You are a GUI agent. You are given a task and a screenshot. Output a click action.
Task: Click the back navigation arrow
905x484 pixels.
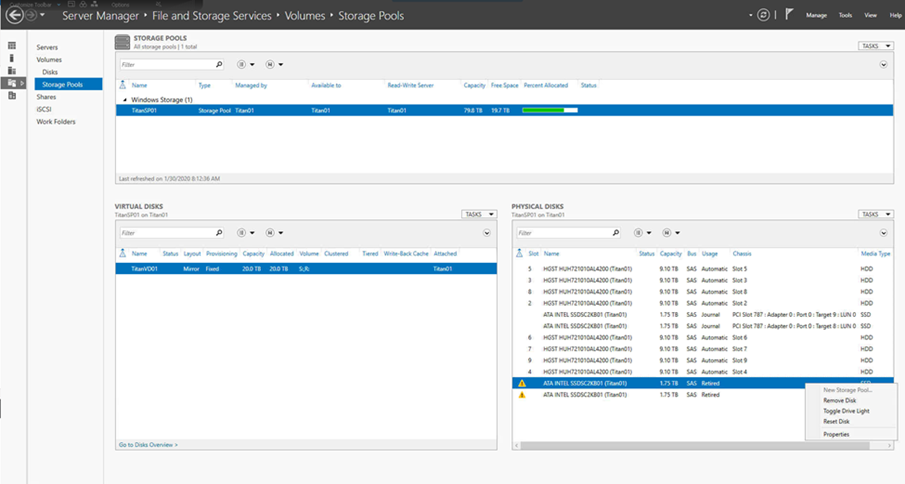[x=15, y=15]
